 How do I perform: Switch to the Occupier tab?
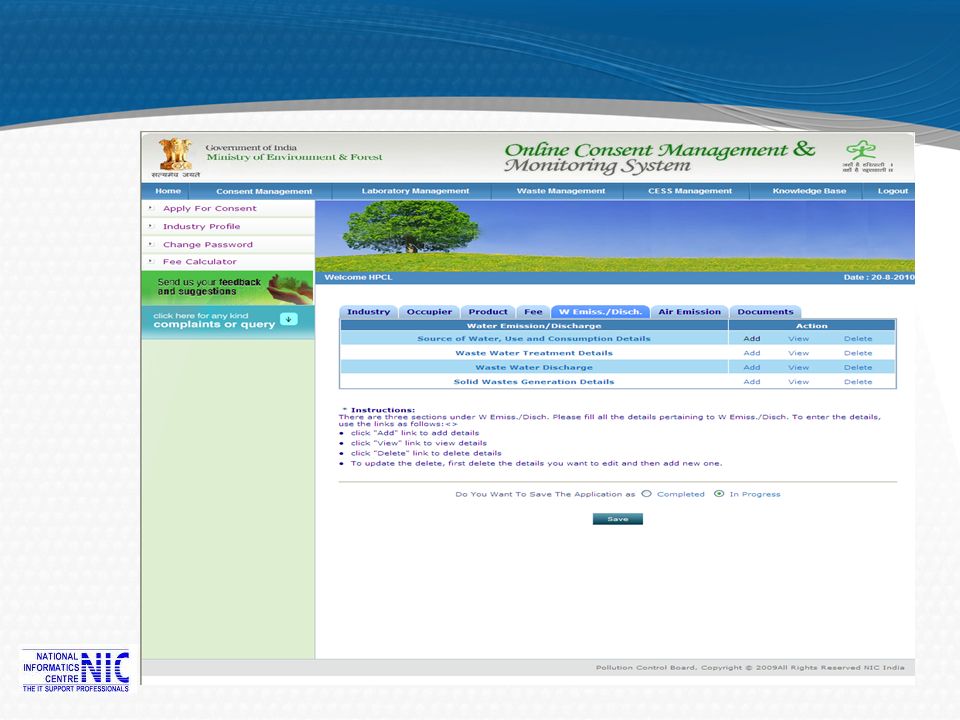tap(429, 312)
